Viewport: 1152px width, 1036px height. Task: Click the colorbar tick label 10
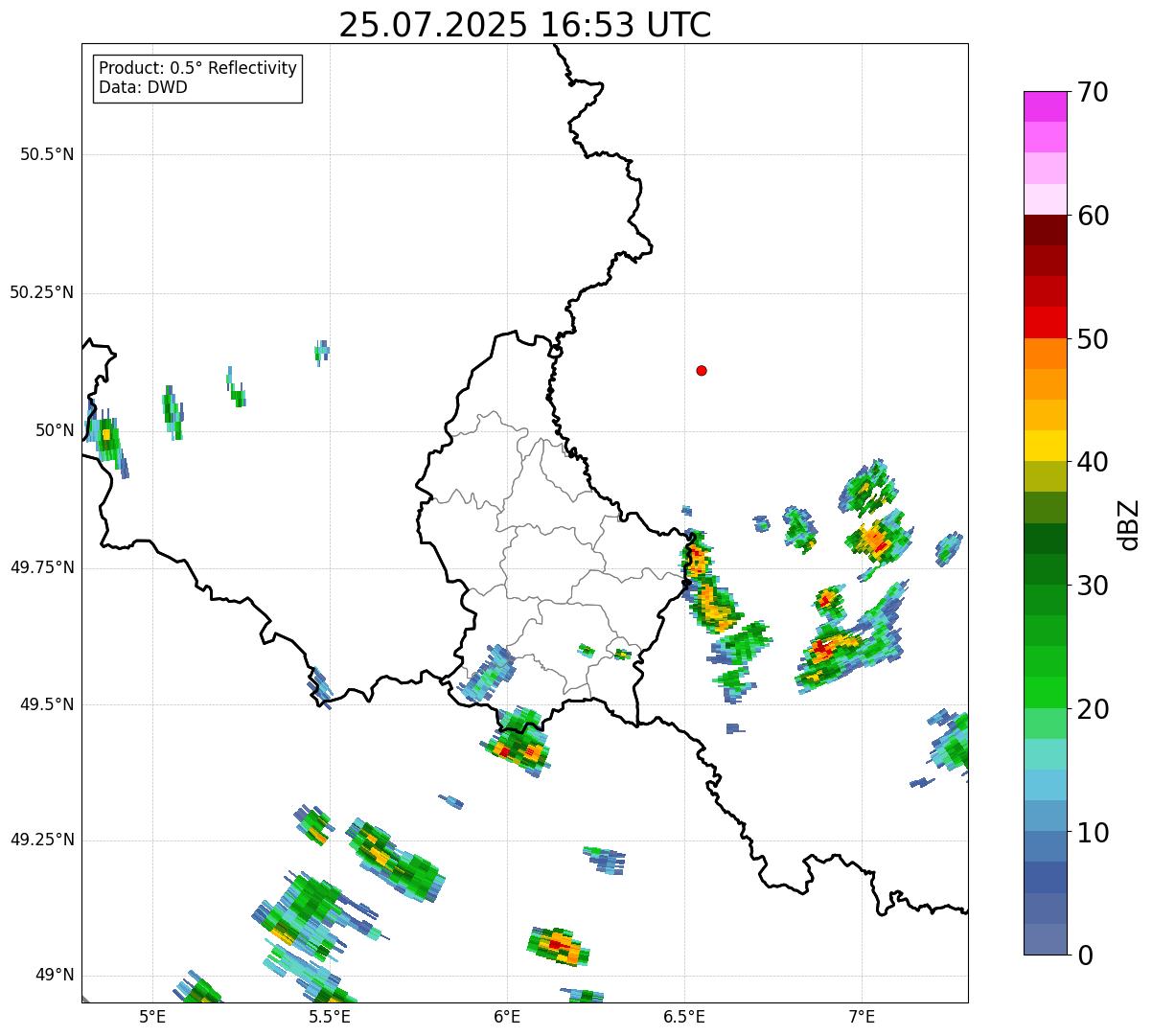tap(1093, 833)
